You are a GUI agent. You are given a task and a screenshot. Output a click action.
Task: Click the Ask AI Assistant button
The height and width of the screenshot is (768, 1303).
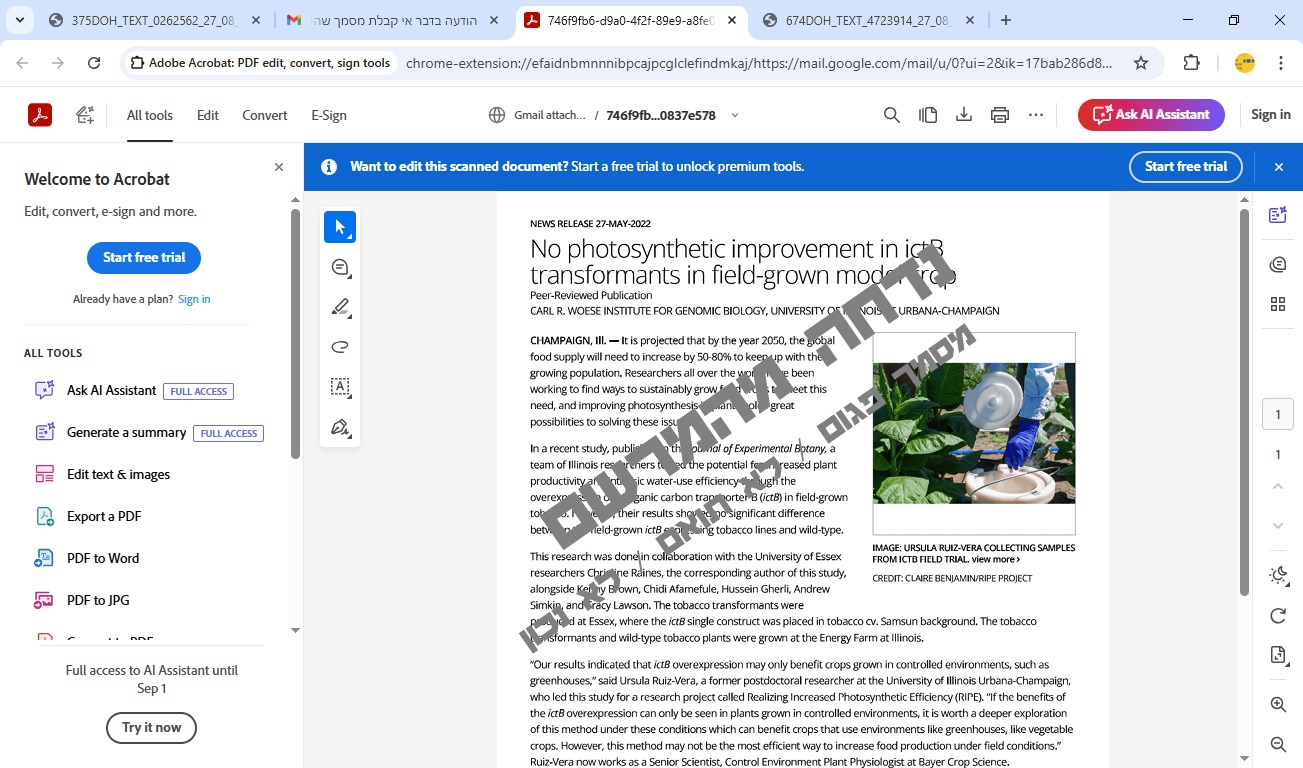point(1150,115)
